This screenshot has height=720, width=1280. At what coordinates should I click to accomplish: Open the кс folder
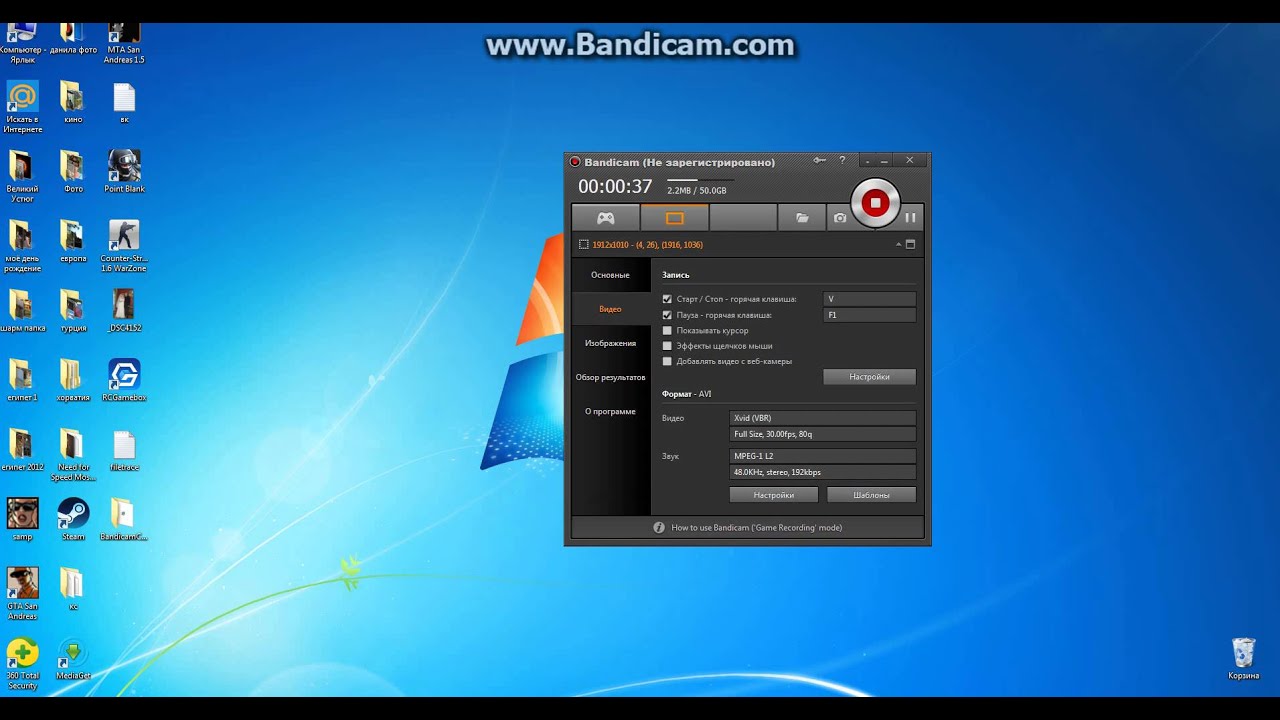(x=73, y=590)
